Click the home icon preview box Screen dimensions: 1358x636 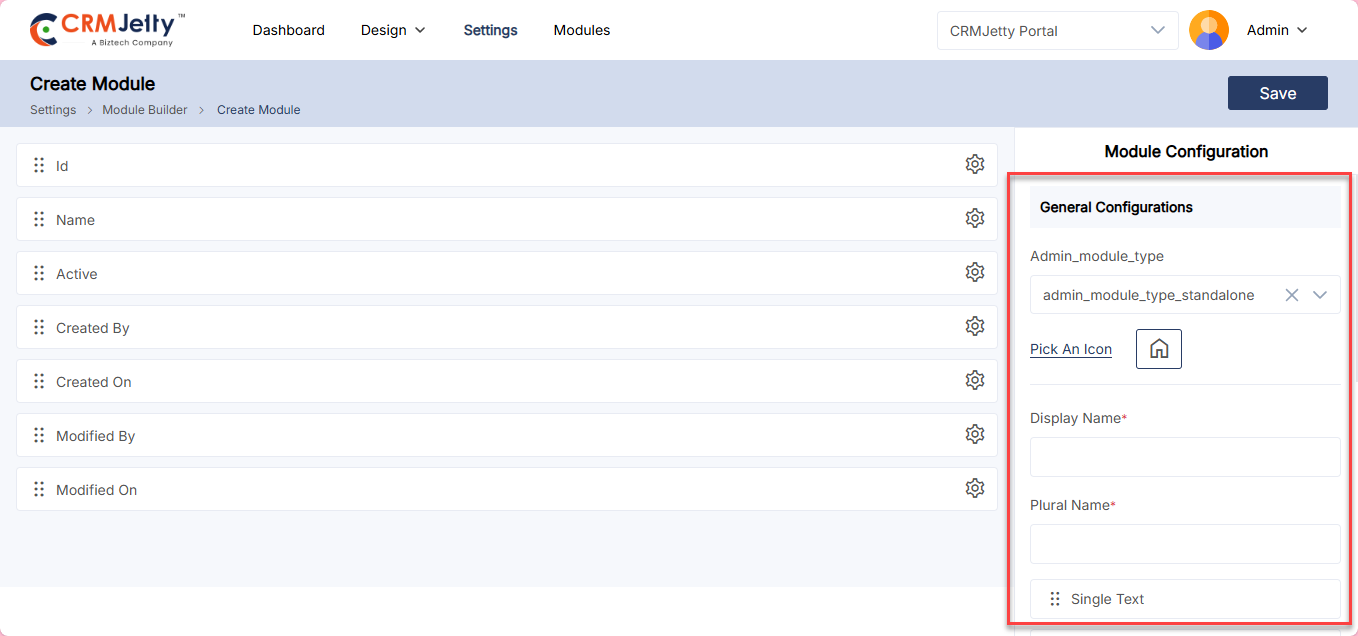click(1158, 349)
